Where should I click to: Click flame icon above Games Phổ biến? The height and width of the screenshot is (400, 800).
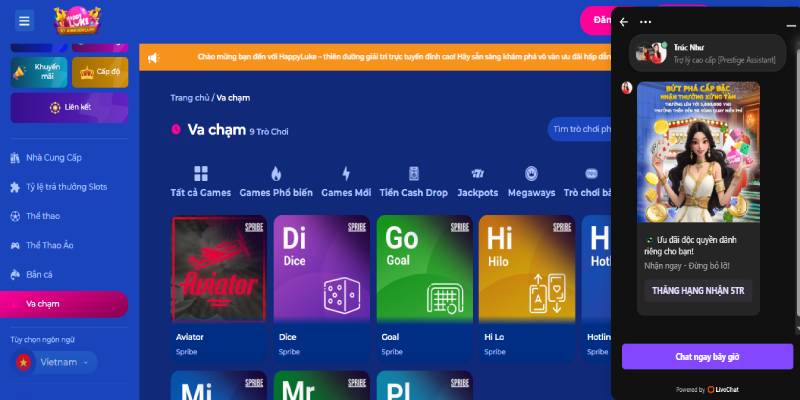(276, 173)
